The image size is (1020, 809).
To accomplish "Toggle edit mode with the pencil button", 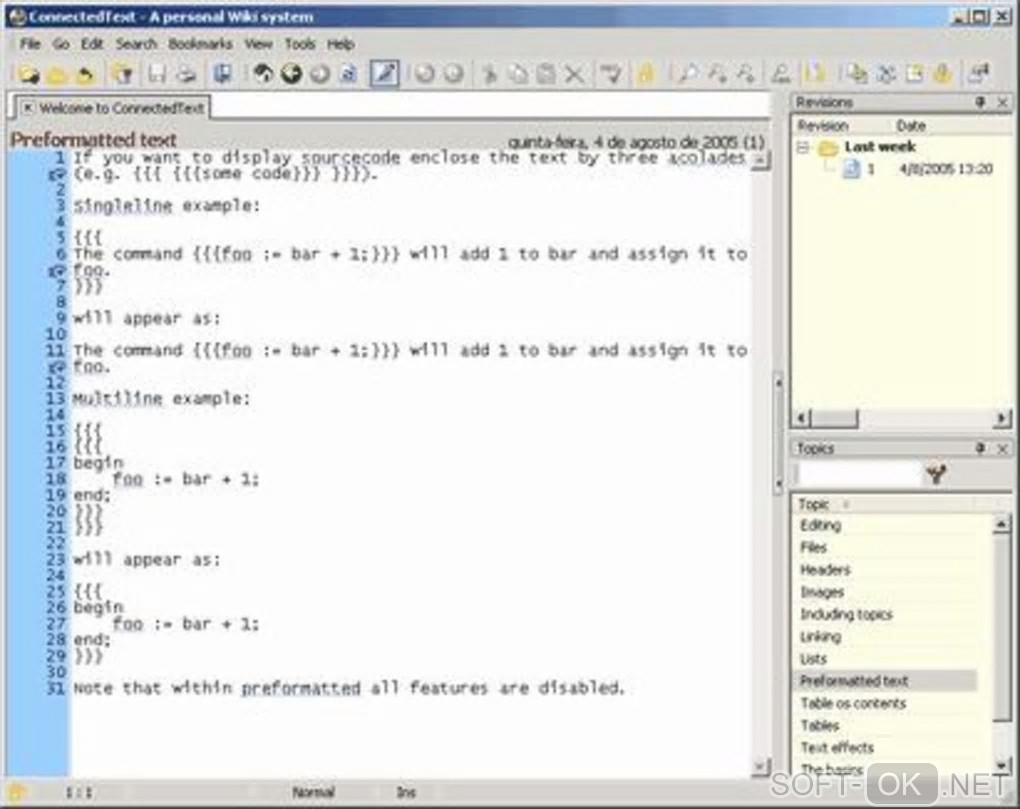I will [384, 73].
